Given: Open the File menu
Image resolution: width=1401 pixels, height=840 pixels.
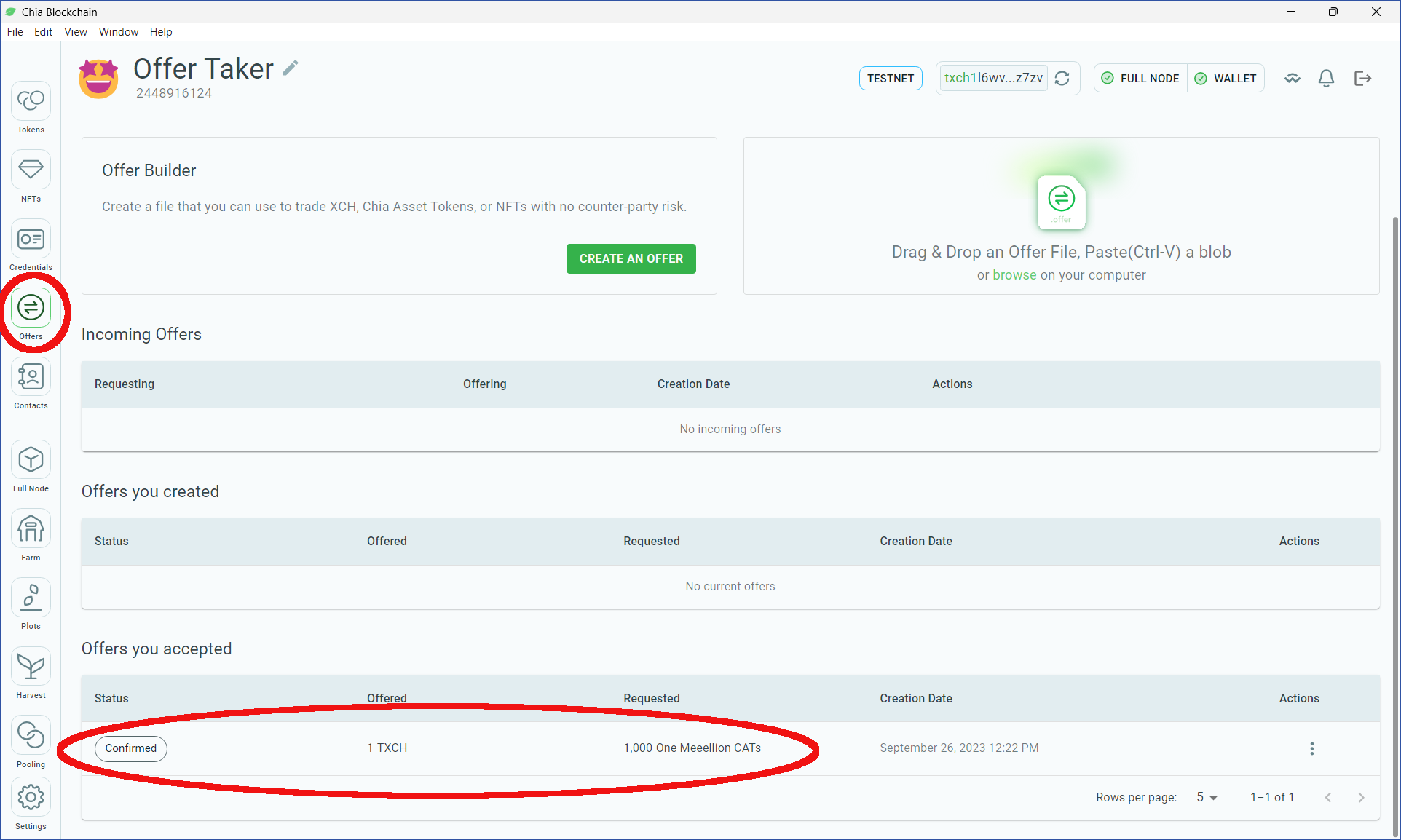Looking at the screenshot, I should (x=15, y=32).
